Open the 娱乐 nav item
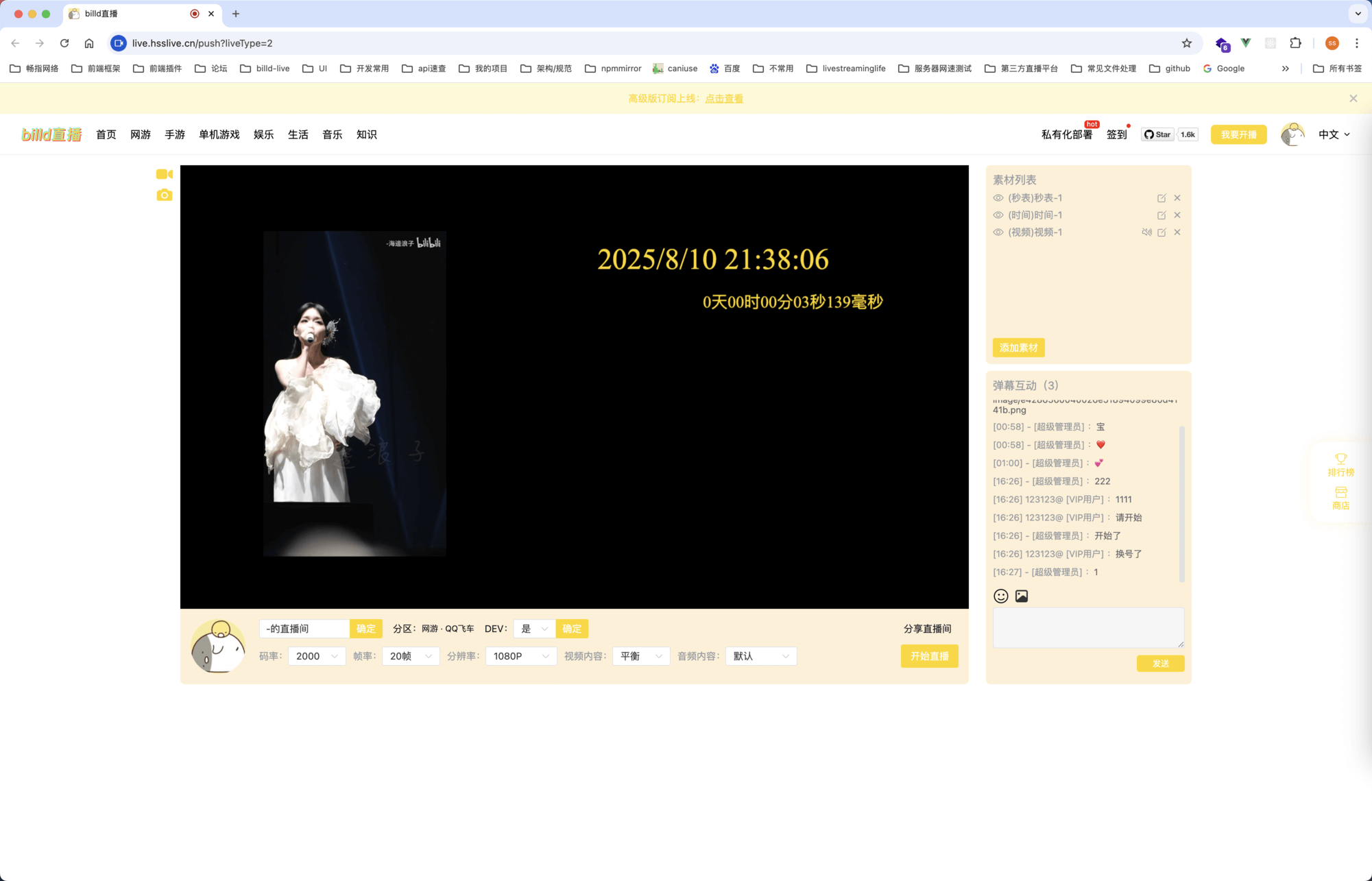Image resolution: width=1372 pixels, height=881 pixels. [264, 134]
